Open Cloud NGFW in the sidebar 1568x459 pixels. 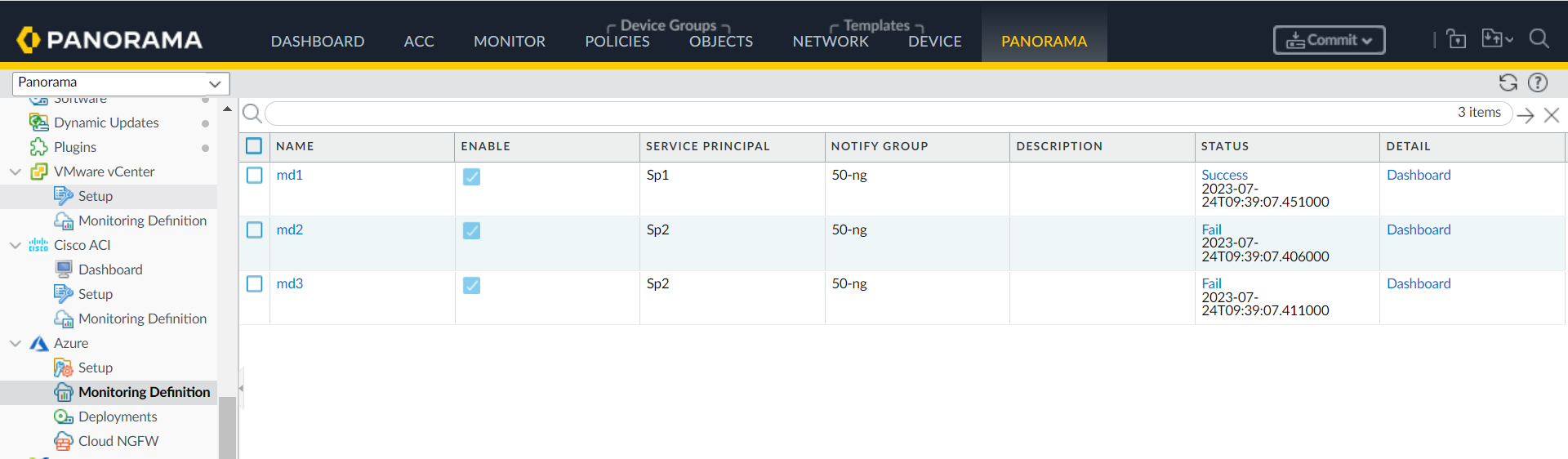click(x=118, y=441)
